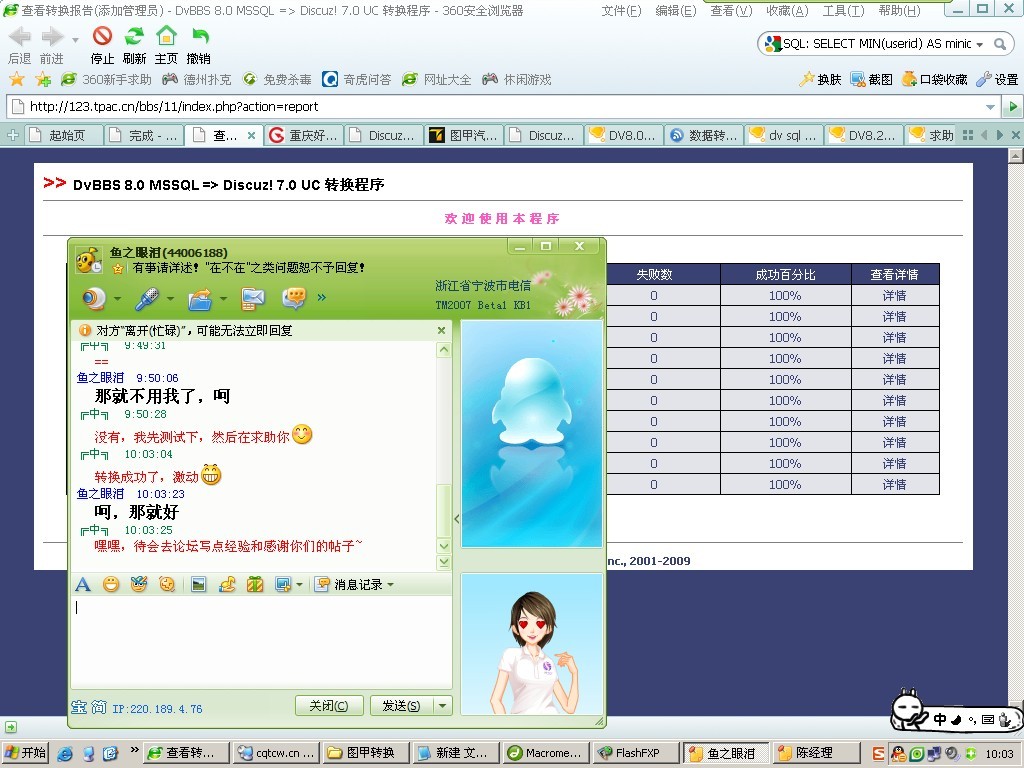Click the 发送(S) send button
The image size is (1024, 768).
(x=401, y=705)
